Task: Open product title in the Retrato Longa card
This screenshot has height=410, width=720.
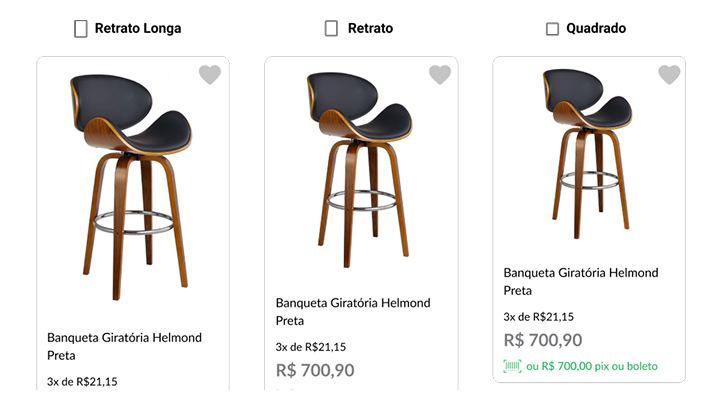Action: click(x=123, y=346)
